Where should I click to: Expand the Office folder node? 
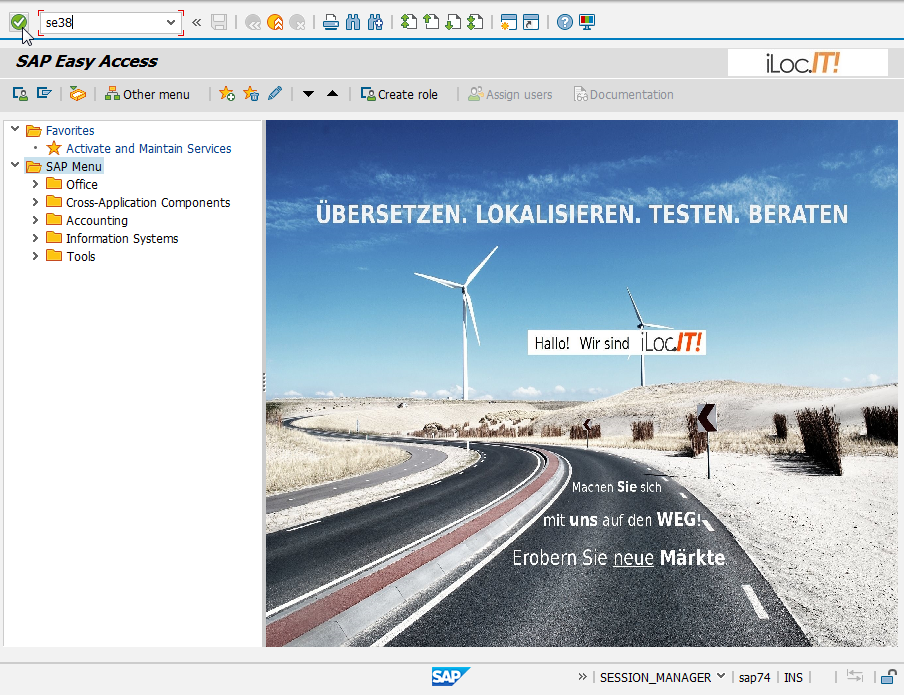pos(36,184)
